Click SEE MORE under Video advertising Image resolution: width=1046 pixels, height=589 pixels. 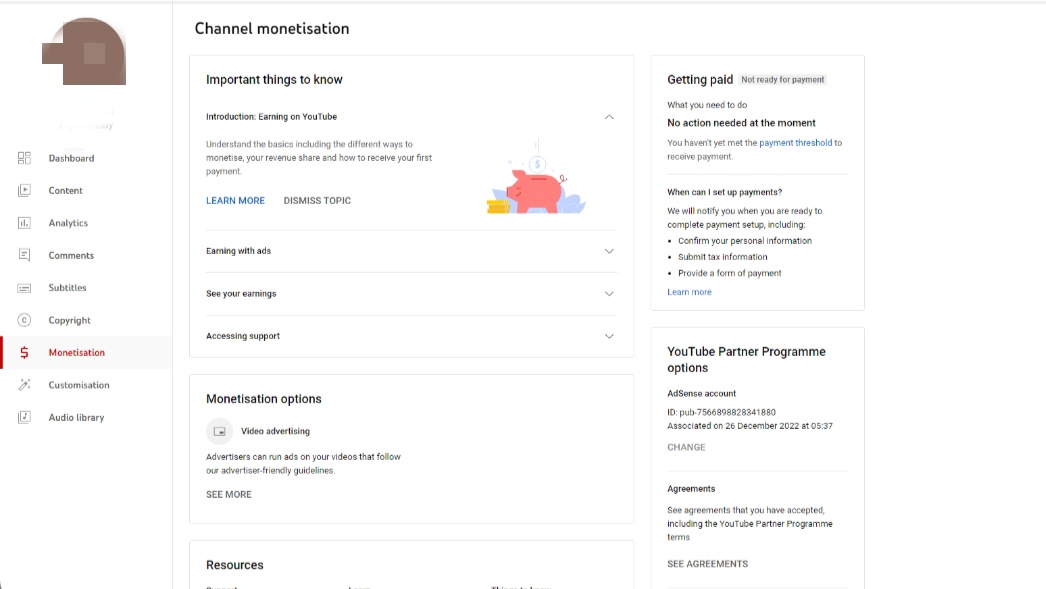pyautogui.click(x=229, y=494)
